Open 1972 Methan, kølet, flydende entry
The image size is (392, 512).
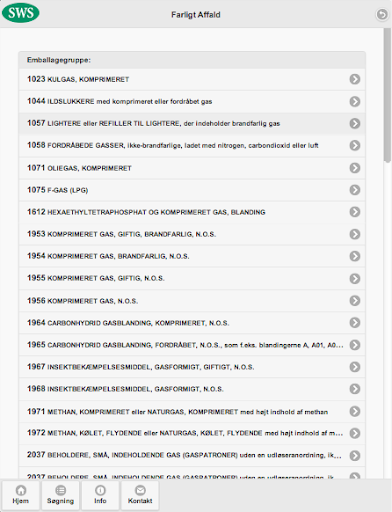pos(192,433)
